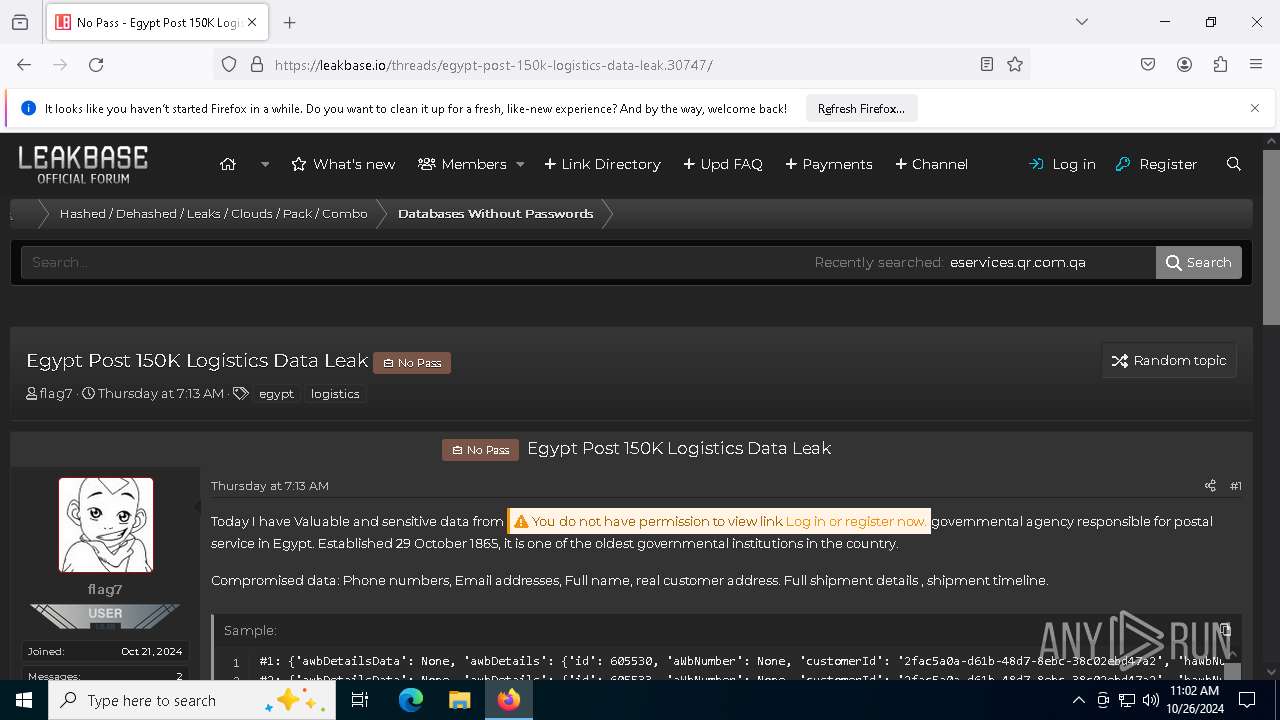This screenshot has width=1280, height=720.
Task: Click tracking protection shield icon
Action: tap(229, 64)
